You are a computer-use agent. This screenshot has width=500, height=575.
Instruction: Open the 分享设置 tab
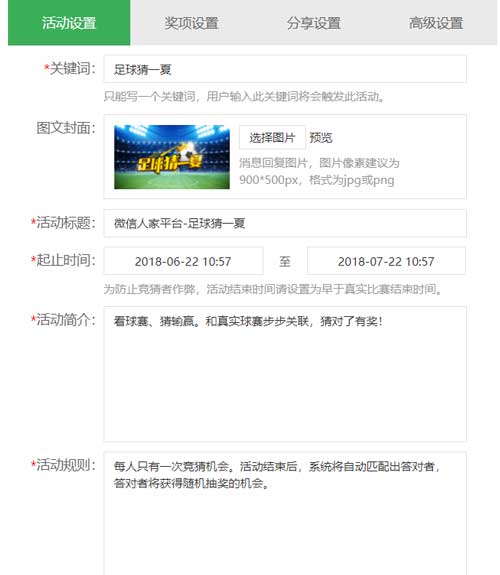tap(314, 23)
